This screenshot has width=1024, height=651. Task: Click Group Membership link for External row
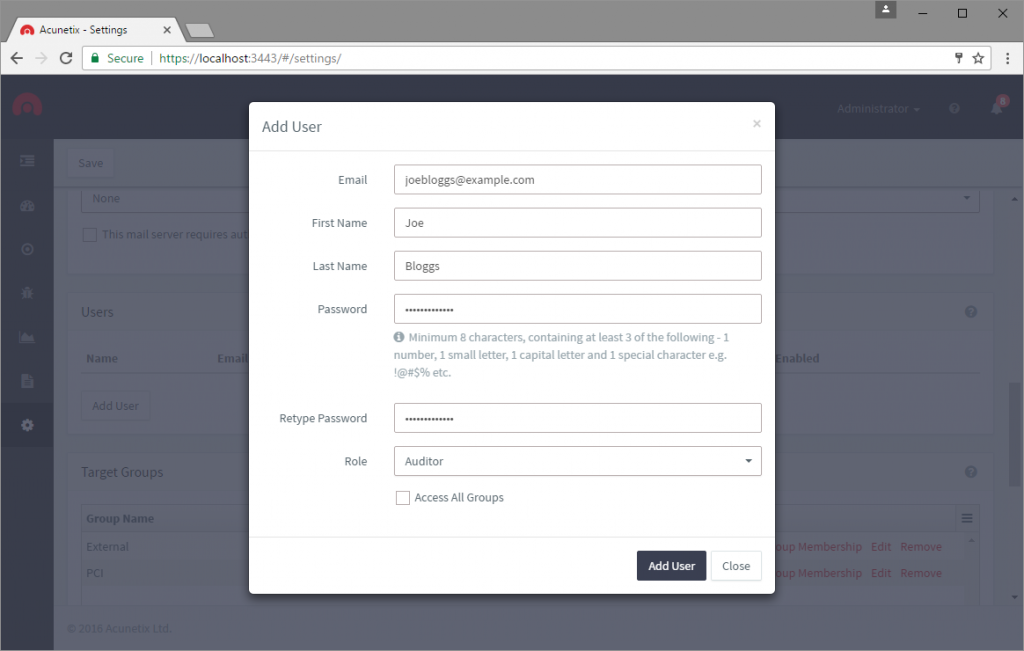click(819, 547)
